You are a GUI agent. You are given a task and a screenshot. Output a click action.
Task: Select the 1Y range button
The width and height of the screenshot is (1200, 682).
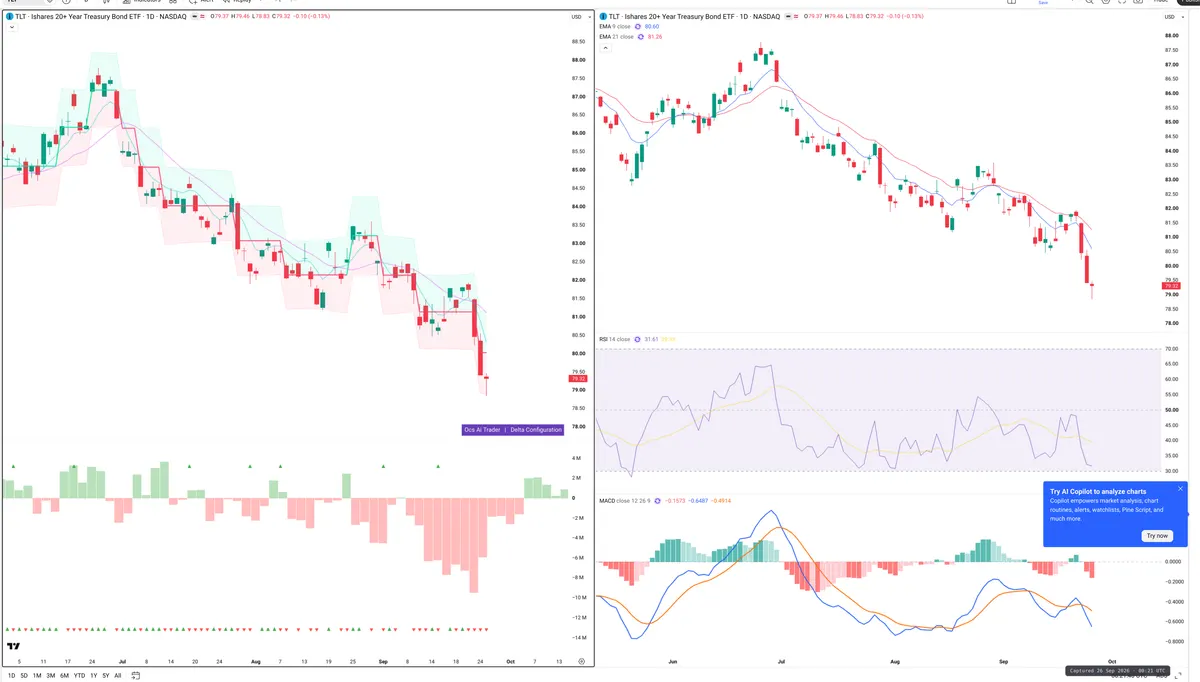pos(93,675)
